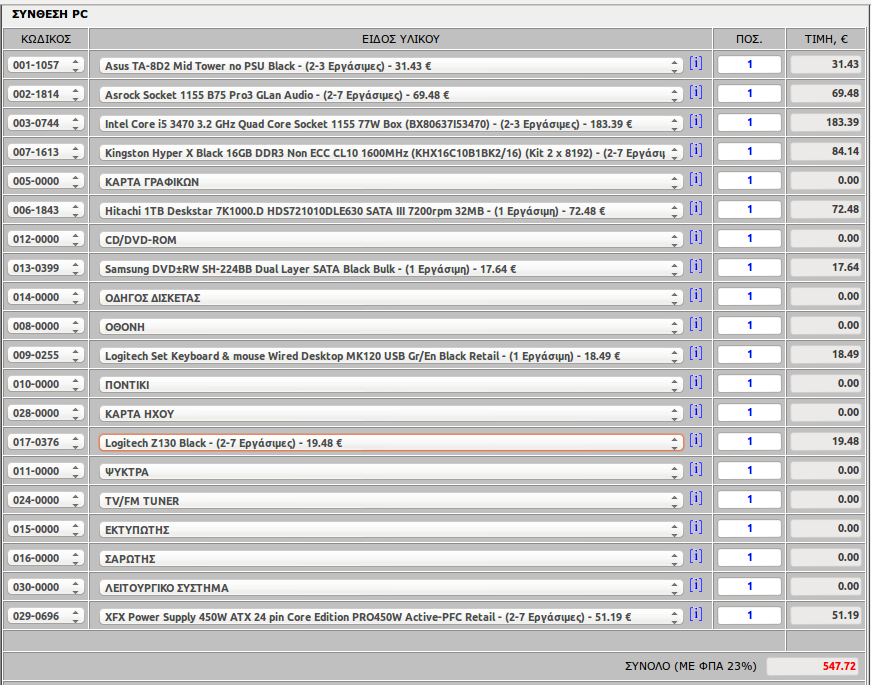Click info icon in ΟΘΟΝΗ row

[695, 324]
